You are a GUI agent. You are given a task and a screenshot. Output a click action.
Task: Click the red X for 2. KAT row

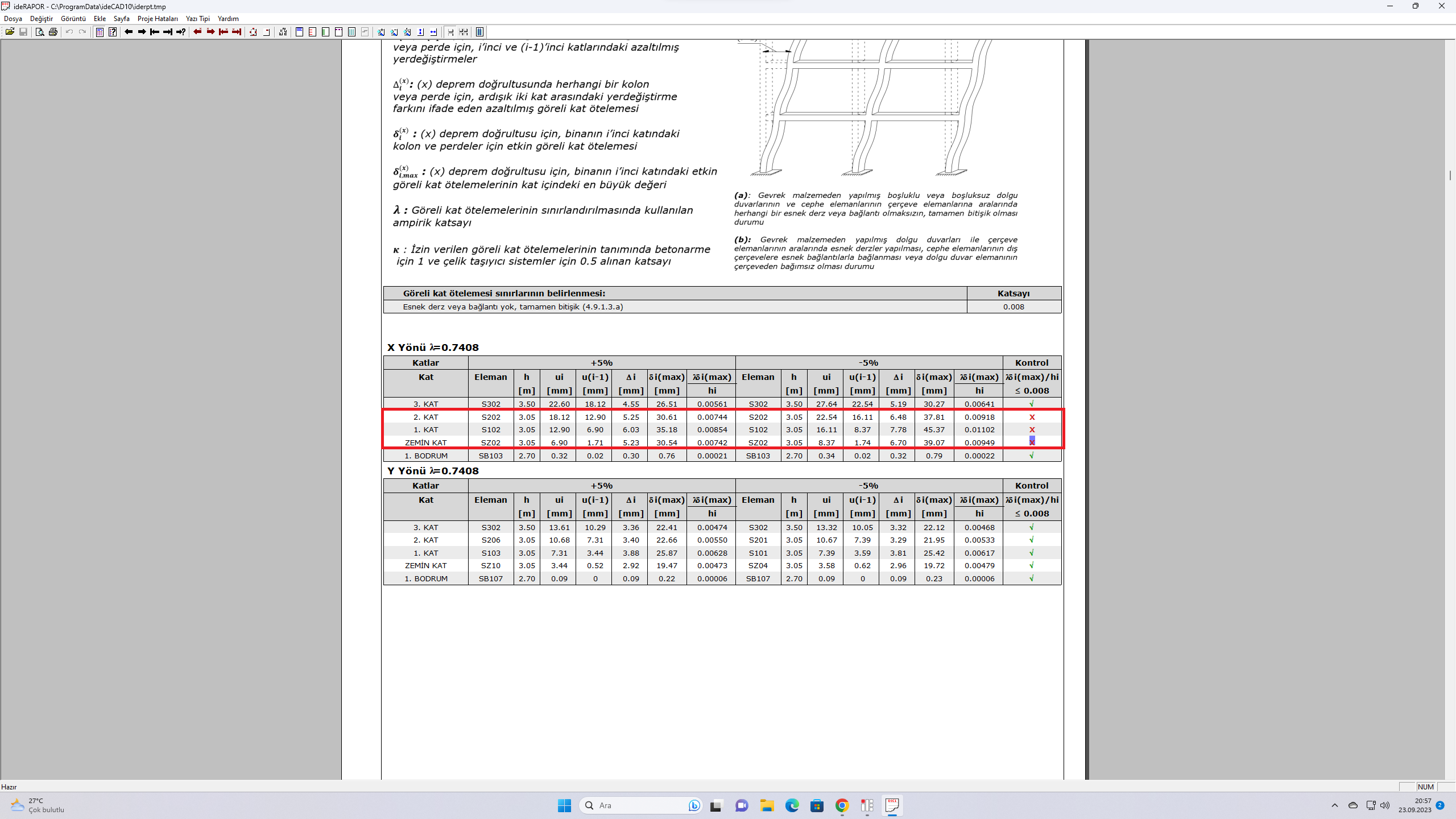coord(1032,417)
